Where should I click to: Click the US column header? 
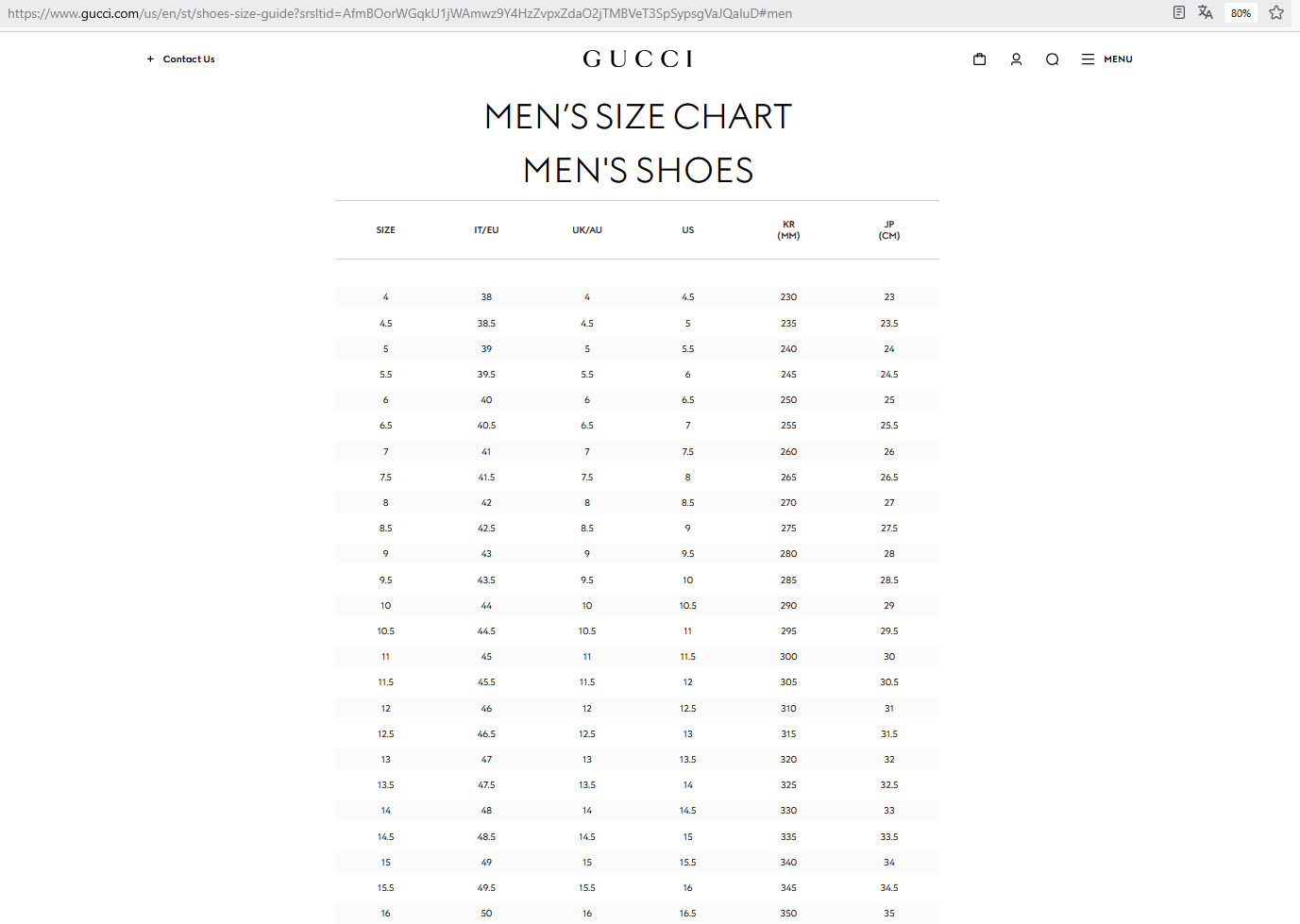pyautogui.click(x=687, y=229)
